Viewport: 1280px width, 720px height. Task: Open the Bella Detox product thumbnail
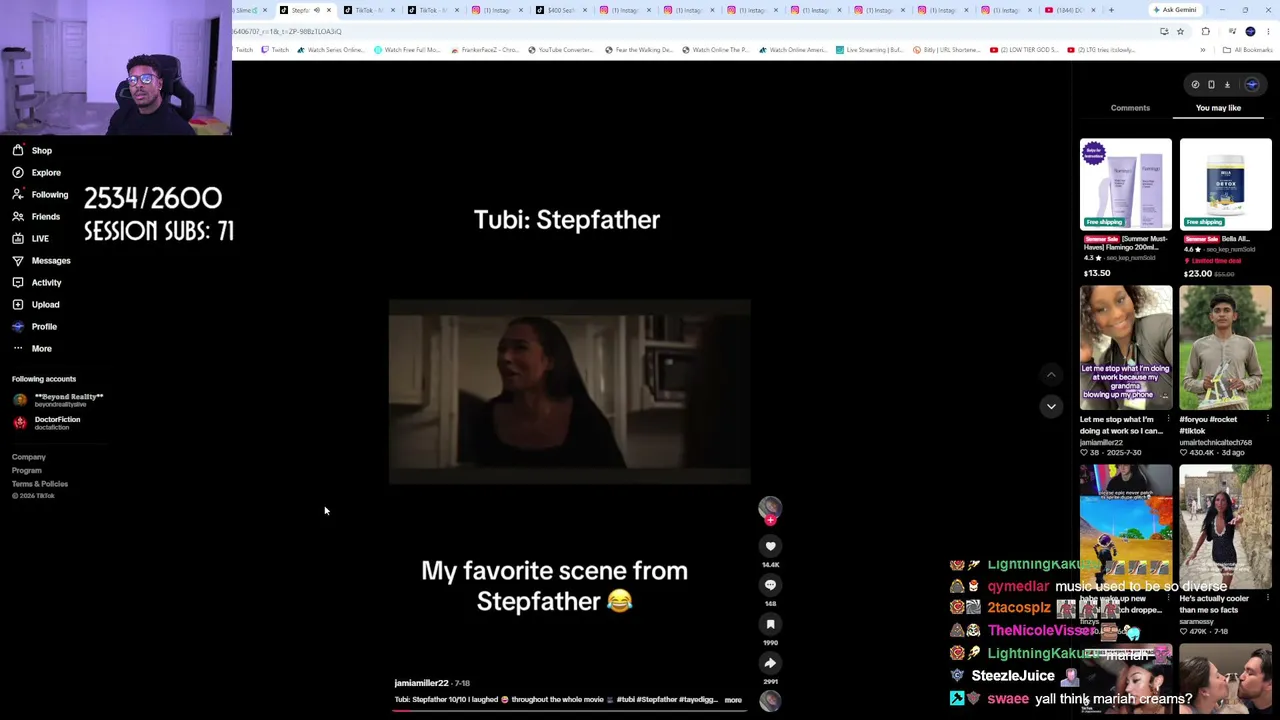coord(1225,185)
